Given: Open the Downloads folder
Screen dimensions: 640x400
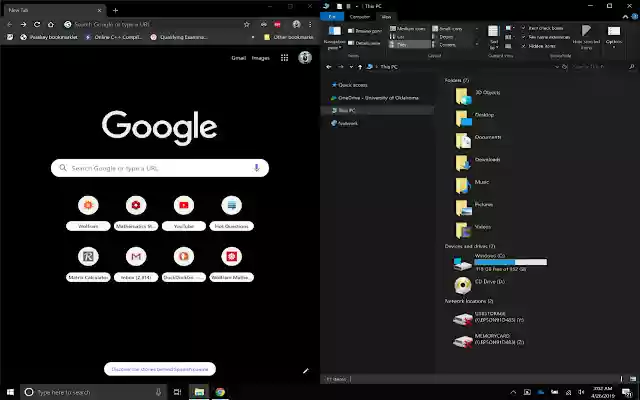Looking at the screenshot, I should tap(478, 162).
